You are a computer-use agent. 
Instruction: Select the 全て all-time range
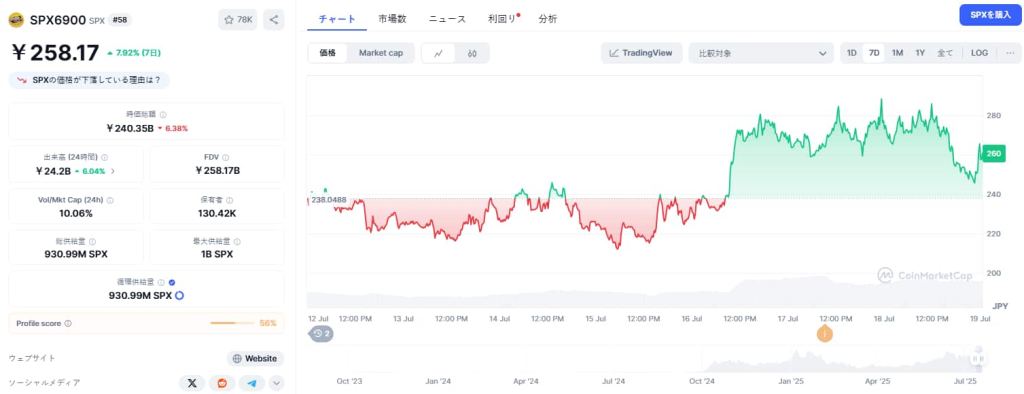(945, 53)
